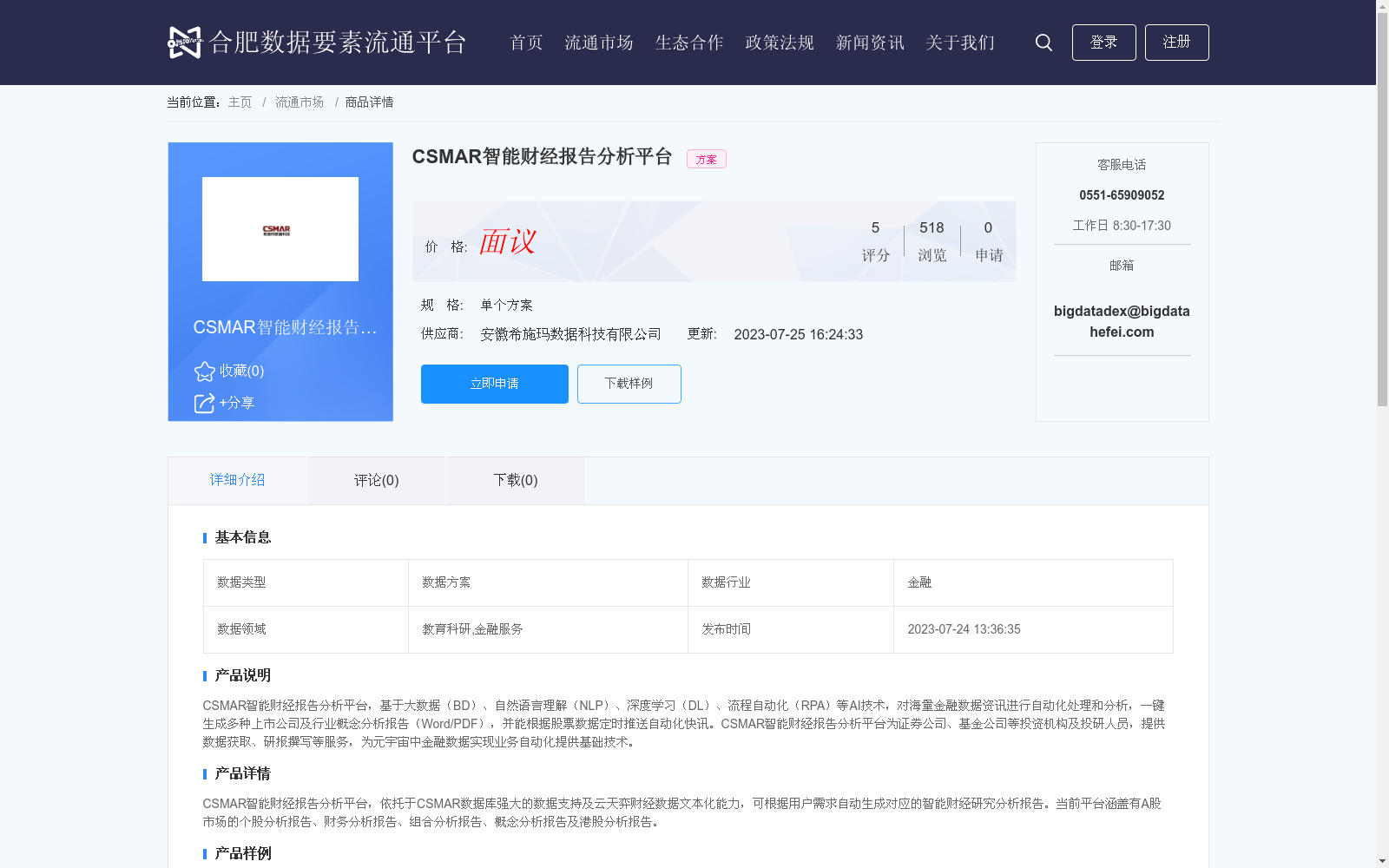This screenshot has height=868, width=1389.
Task: Open the 生态合作 navigation item
Action: [689, 43]
